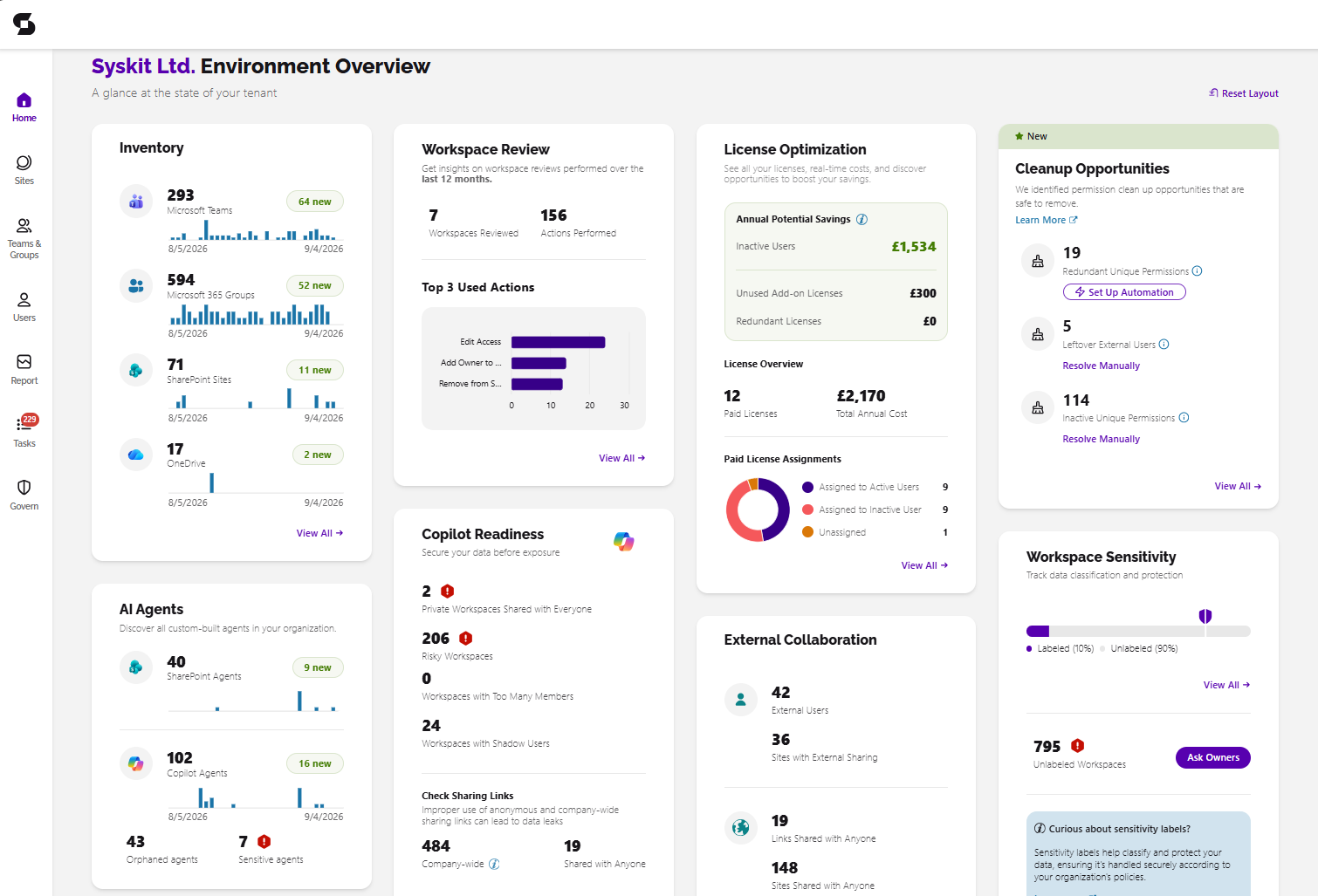Screen dimensions: 1318x896
Task: Click the Assigned to Inactive User legend swatch
Action: 808,510
